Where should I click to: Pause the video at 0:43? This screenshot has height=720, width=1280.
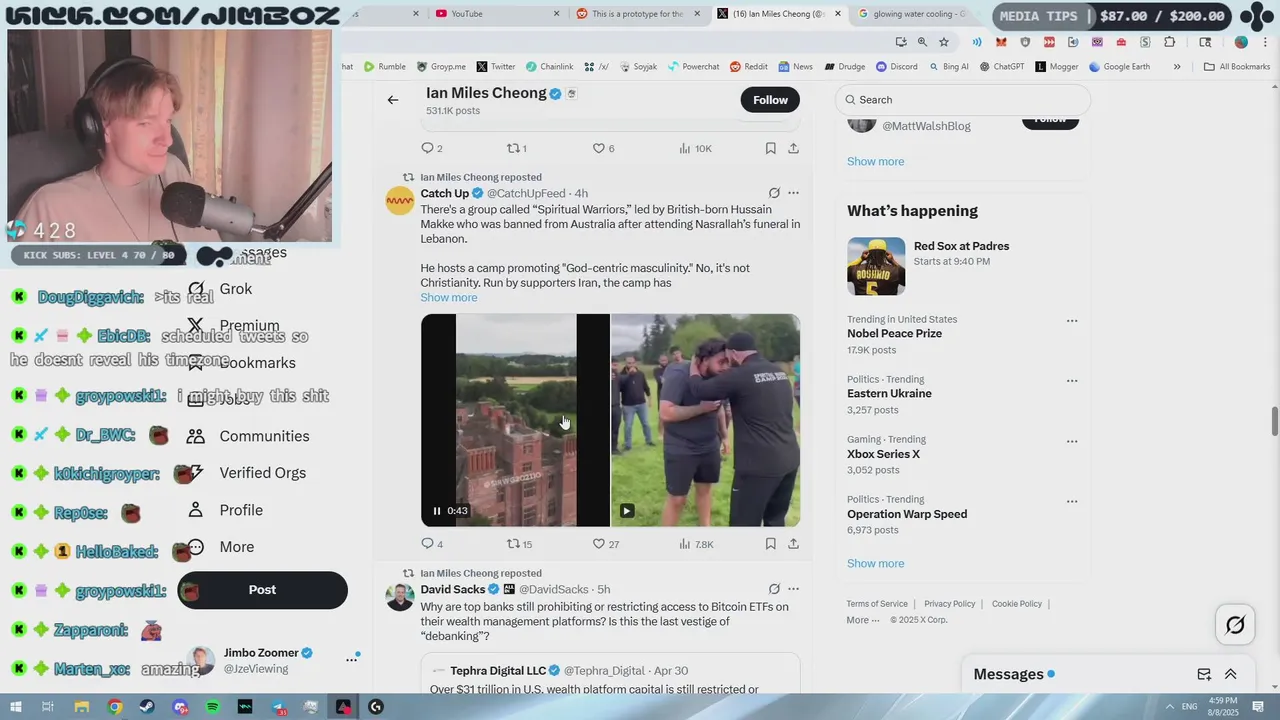pos(437,511)
